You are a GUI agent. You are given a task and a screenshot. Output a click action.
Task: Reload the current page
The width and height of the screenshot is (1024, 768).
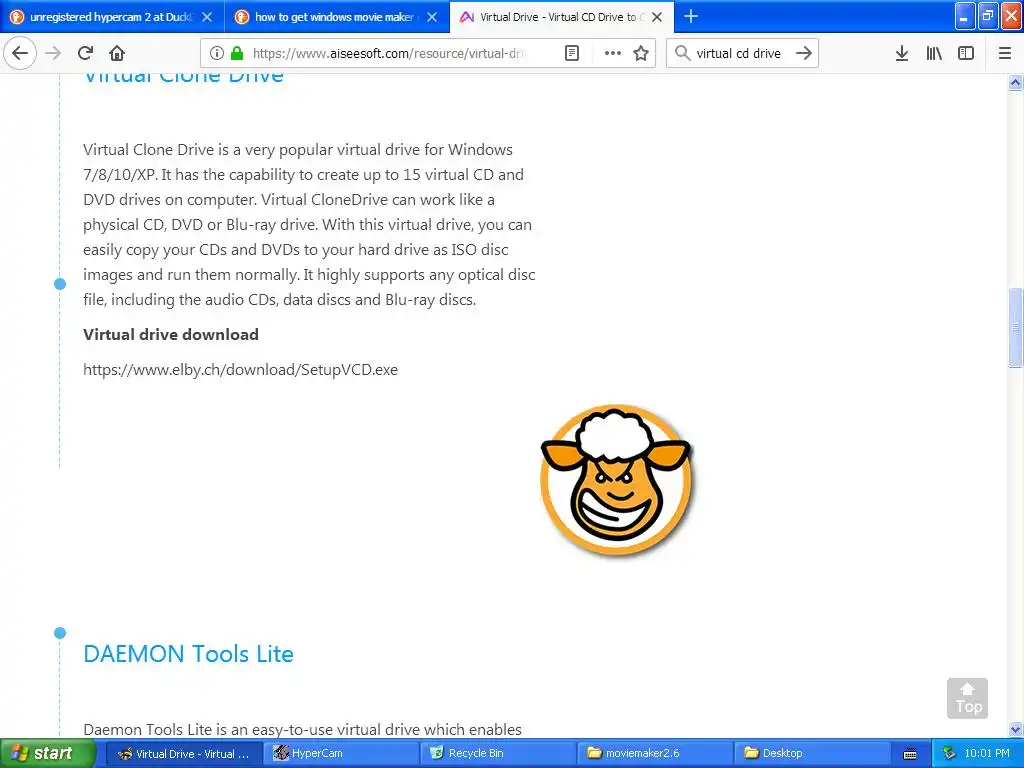(86, 53)
